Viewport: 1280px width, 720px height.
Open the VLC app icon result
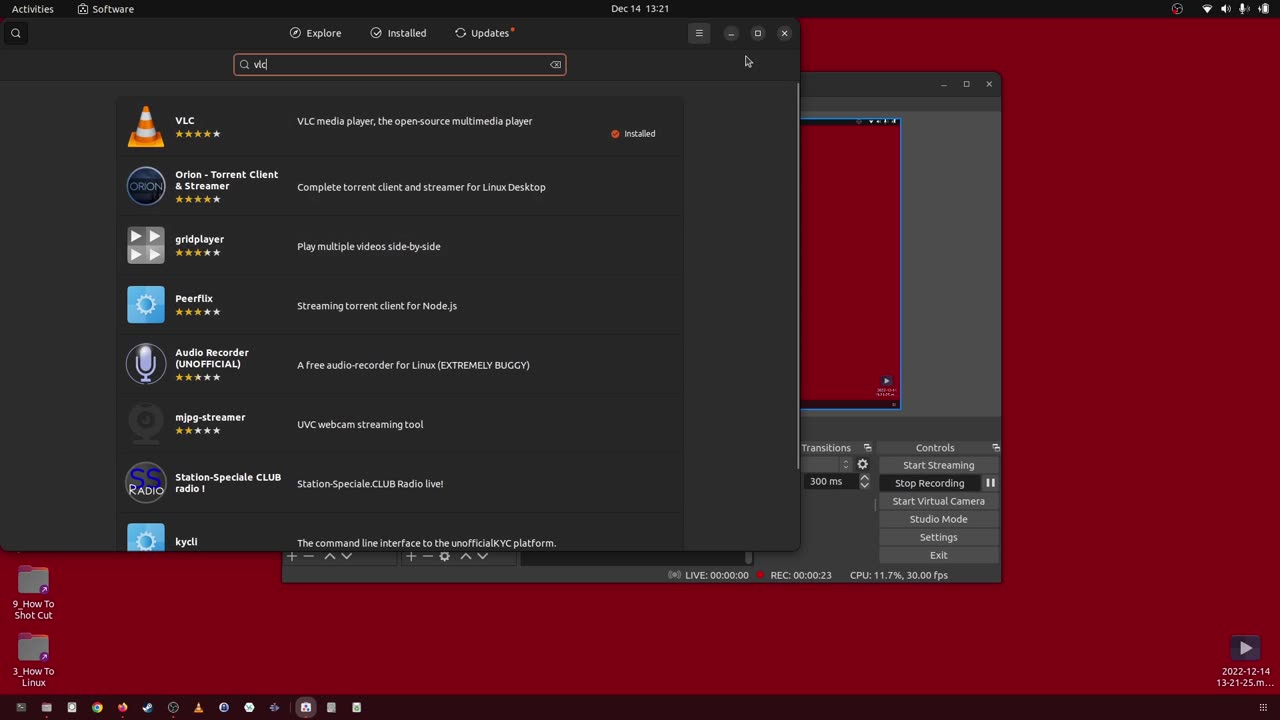pyautogui.click(x=146, y=127)
